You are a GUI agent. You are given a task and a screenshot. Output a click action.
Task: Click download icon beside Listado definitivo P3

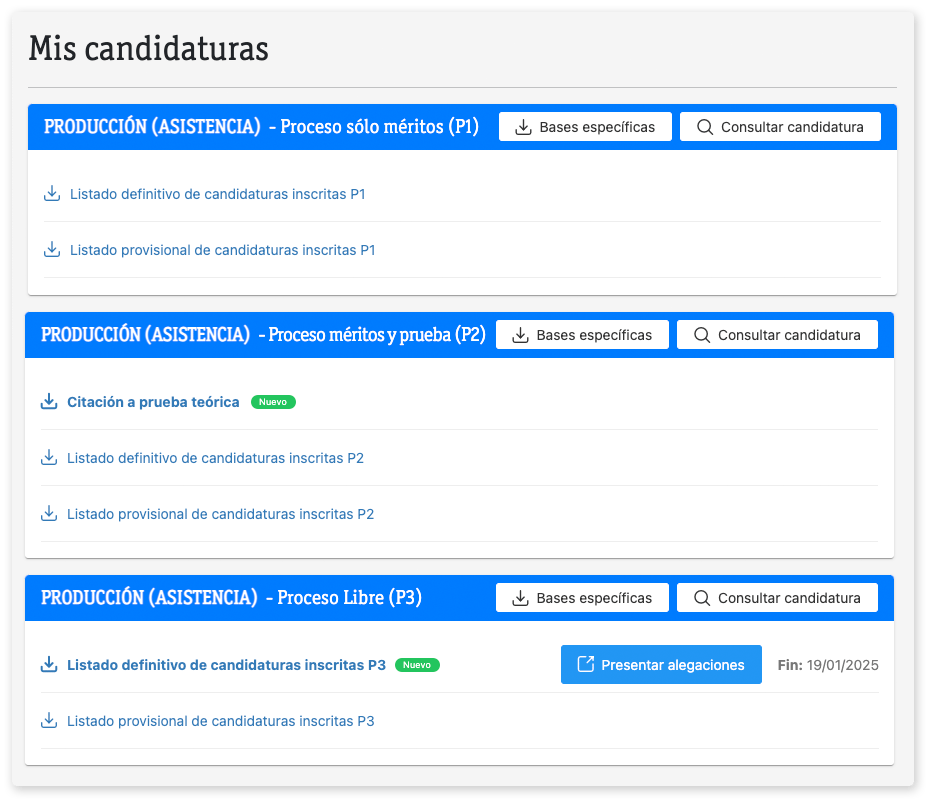click(49, 665)
